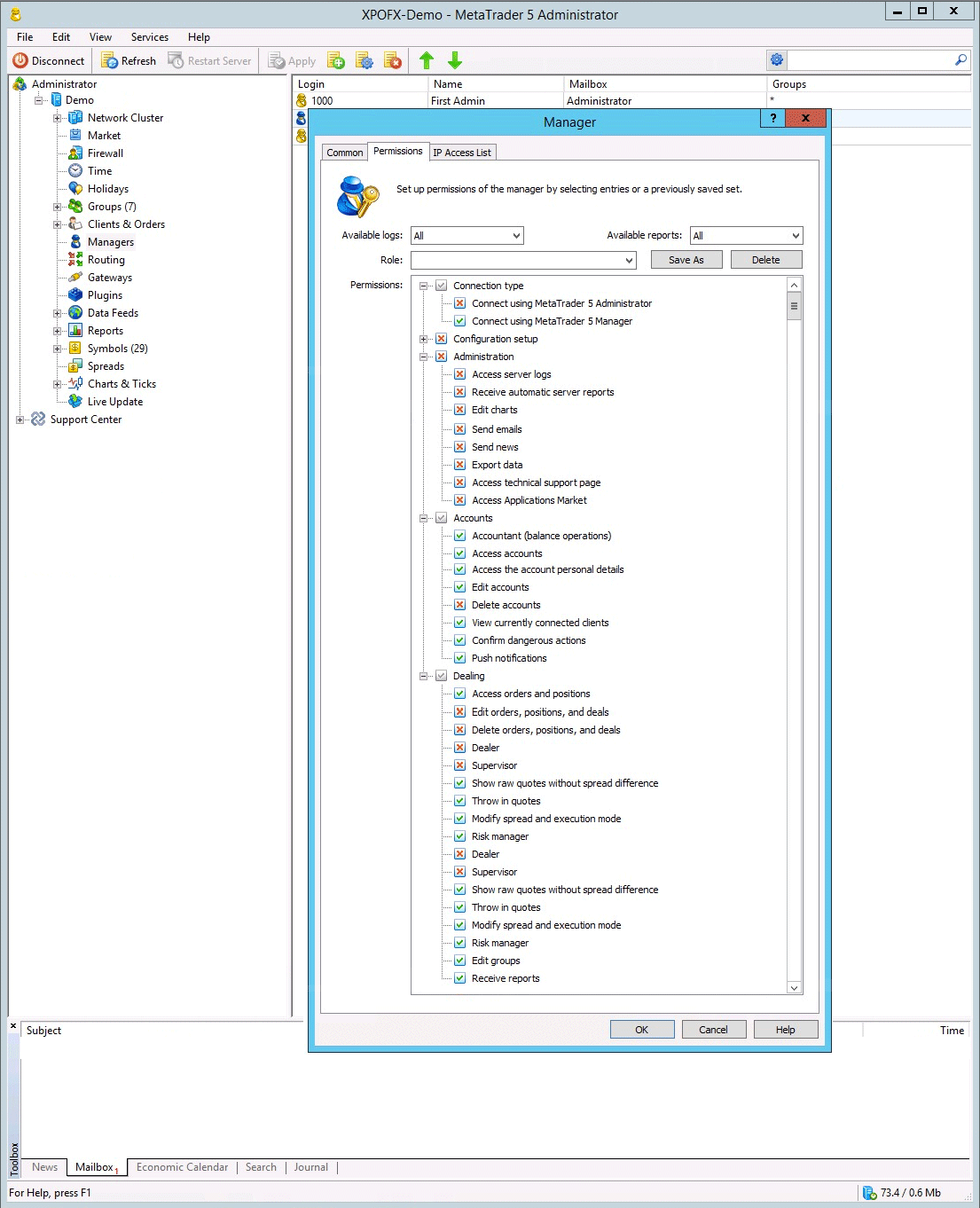Image resolution: width=980 pixels, height=1208 pixels.
Task: Switch to the IP Access List tab
Action: [x=462, y=152]
